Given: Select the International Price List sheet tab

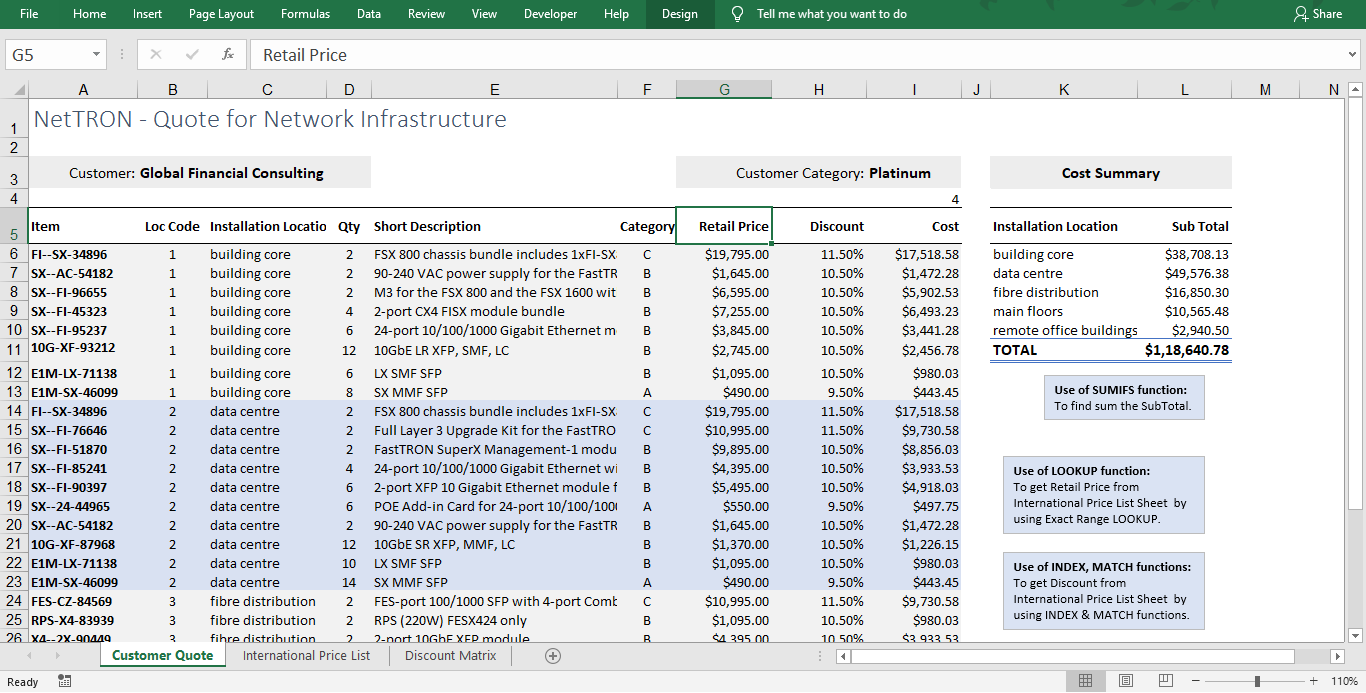Looking at the screenshot, I should [306, 655].
